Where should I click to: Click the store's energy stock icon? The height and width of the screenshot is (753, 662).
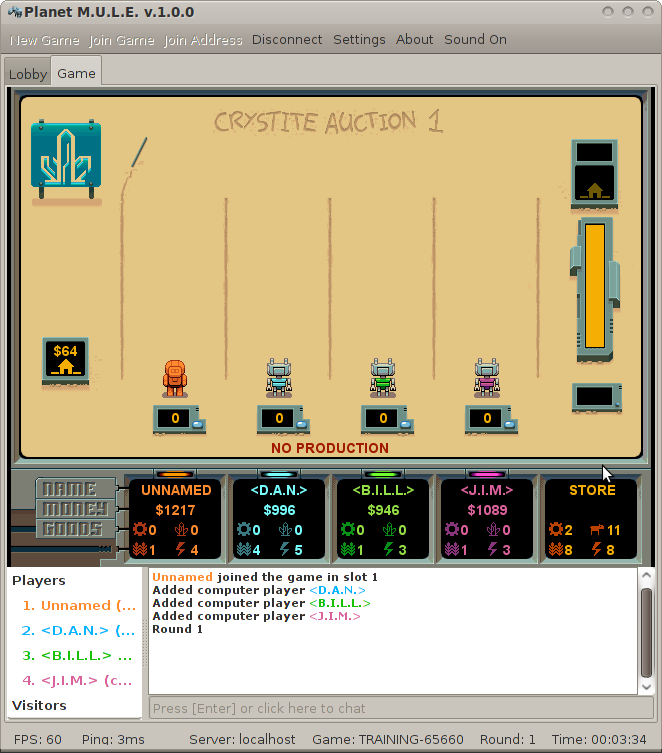click(x=597, y=549)
